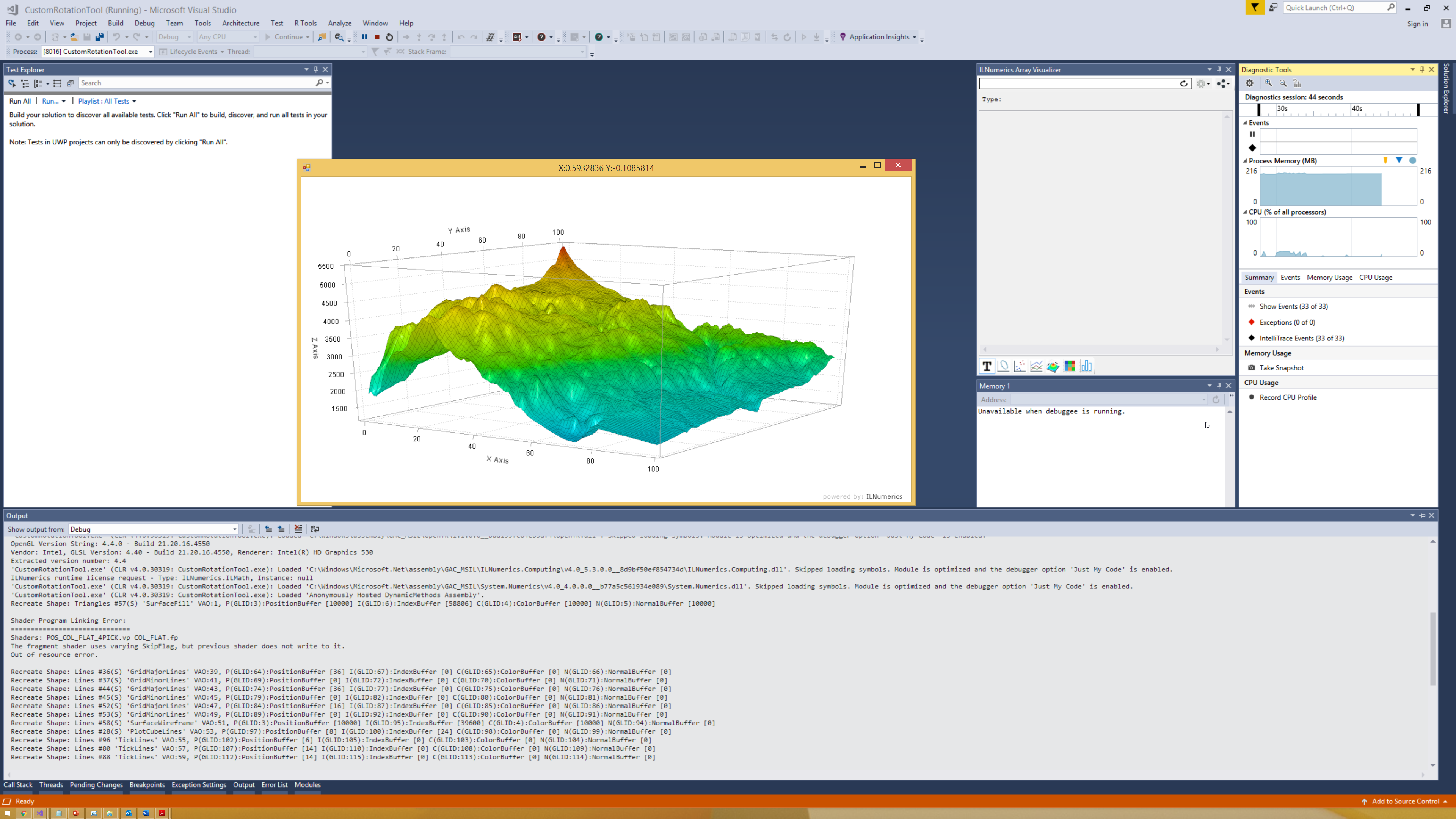Select the bar chart visualizer icon
The image size is (1456, 819).
1086,366
